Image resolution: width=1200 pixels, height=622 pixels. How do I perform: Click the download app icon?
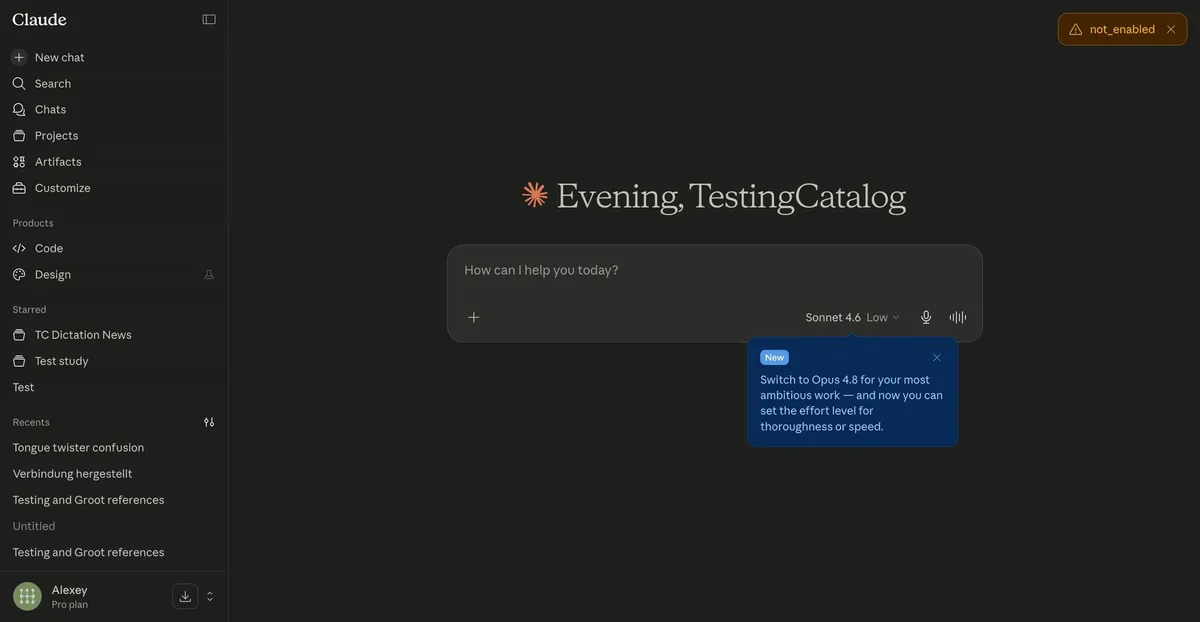(185, 596)
